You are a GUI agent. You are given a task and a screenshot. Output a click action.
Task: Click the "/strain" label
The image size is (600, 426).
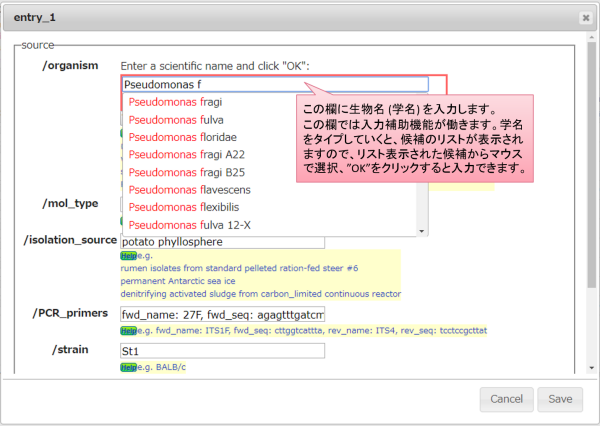pos(70,349)
